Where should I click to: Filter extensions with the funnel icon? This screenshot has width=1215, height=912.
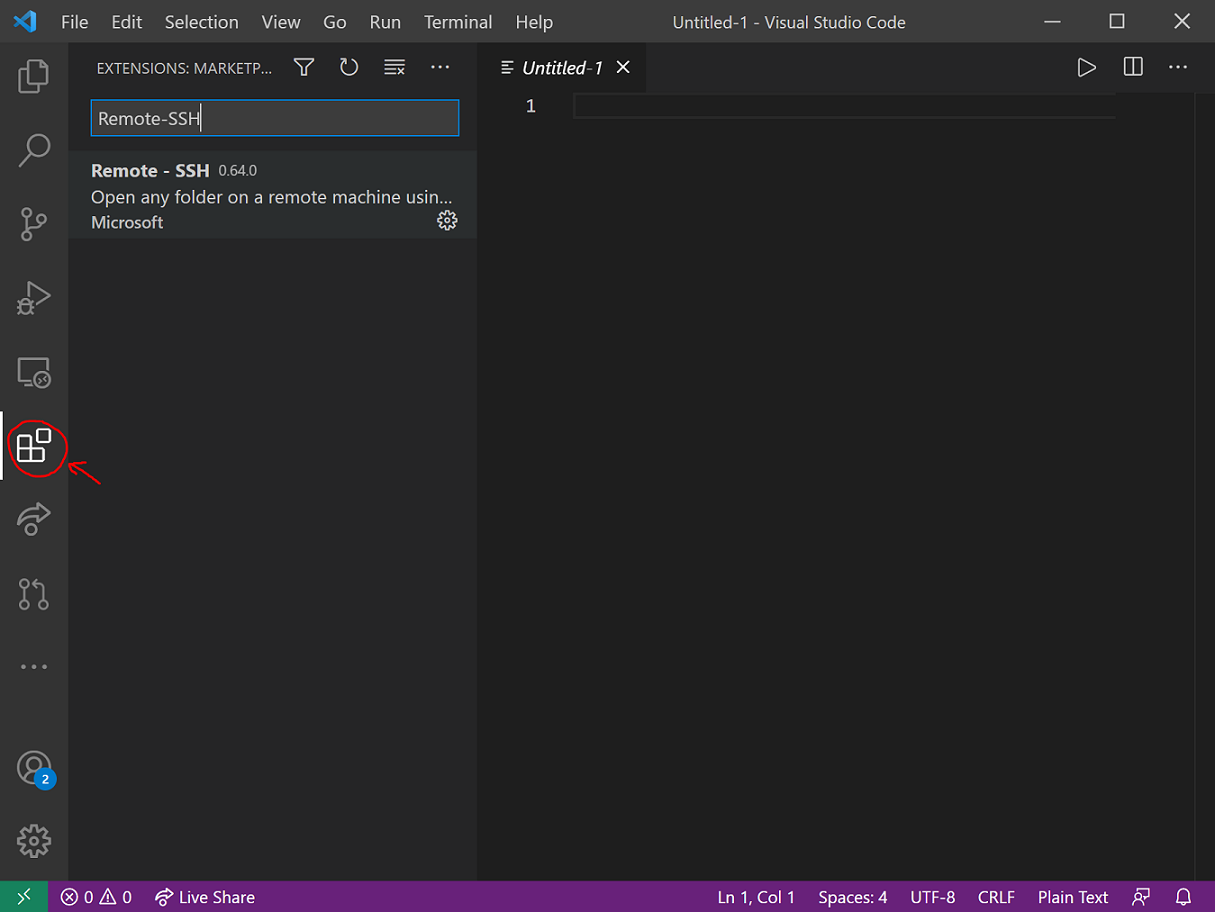[x=304, y=67]
